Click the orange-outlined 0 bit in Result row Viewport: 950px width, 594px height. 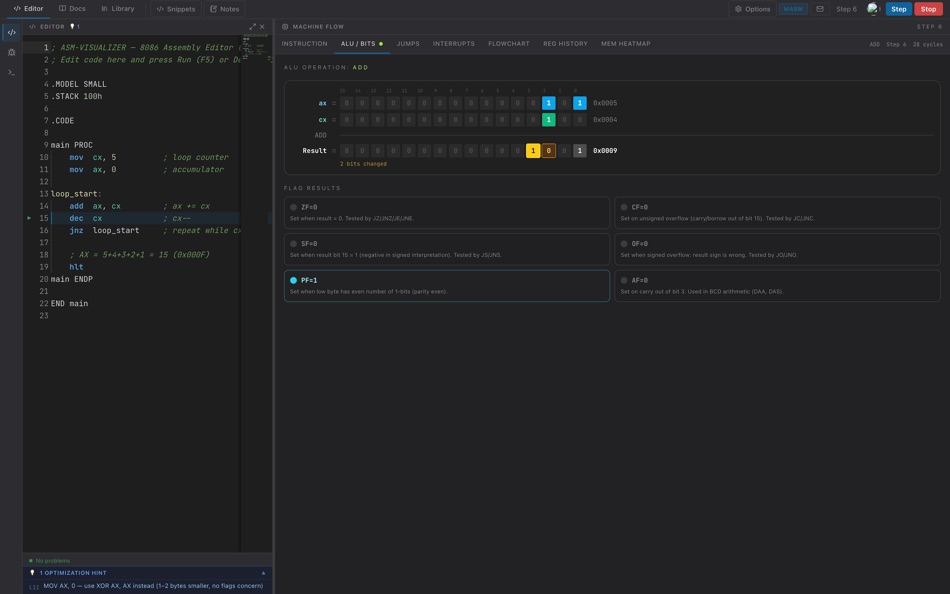tap(548, 150)
